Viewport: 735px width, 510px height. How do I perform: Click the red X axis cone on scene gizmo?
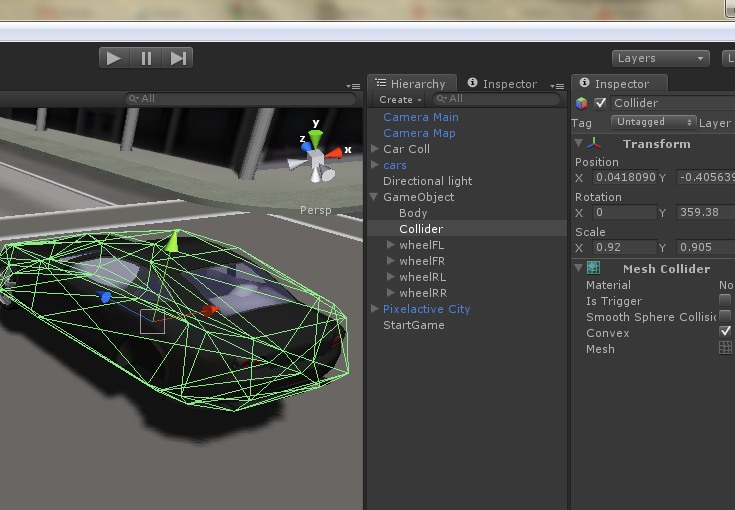[335, 152]
